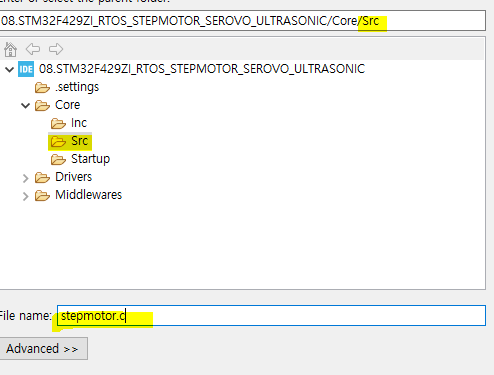Collapse the 08.STM32F429ZI project tree node
494x375 pixels.
click(x=9, y=70)
